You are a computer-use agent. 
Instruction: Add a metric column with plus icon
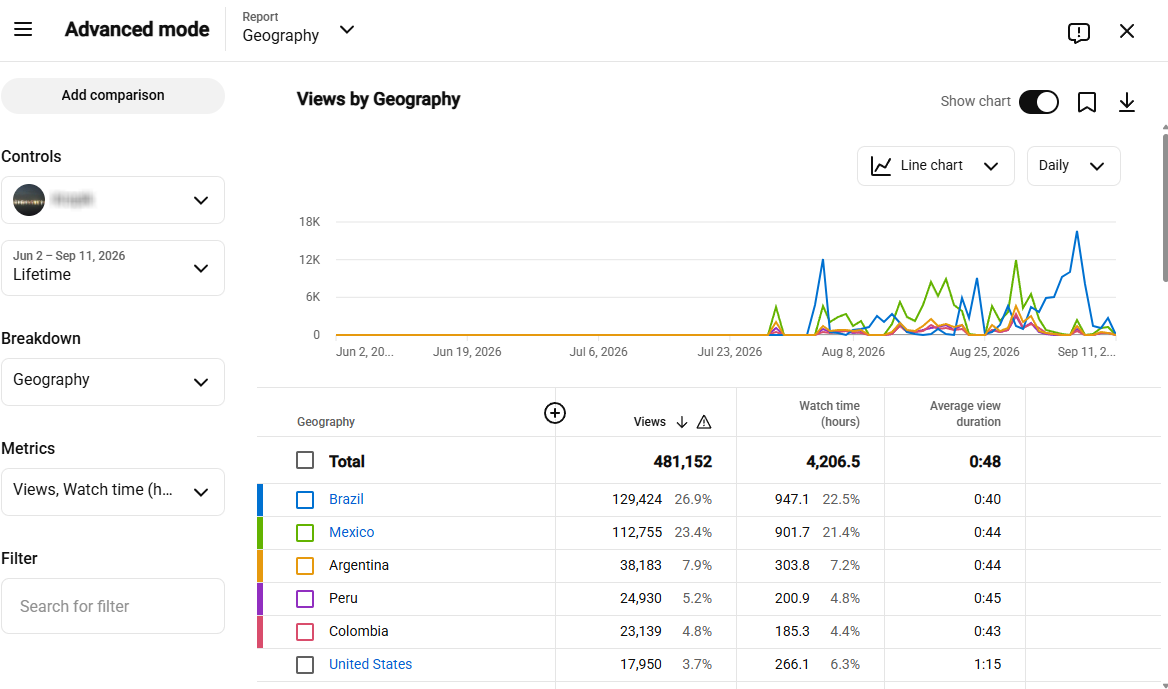point(555,413)
